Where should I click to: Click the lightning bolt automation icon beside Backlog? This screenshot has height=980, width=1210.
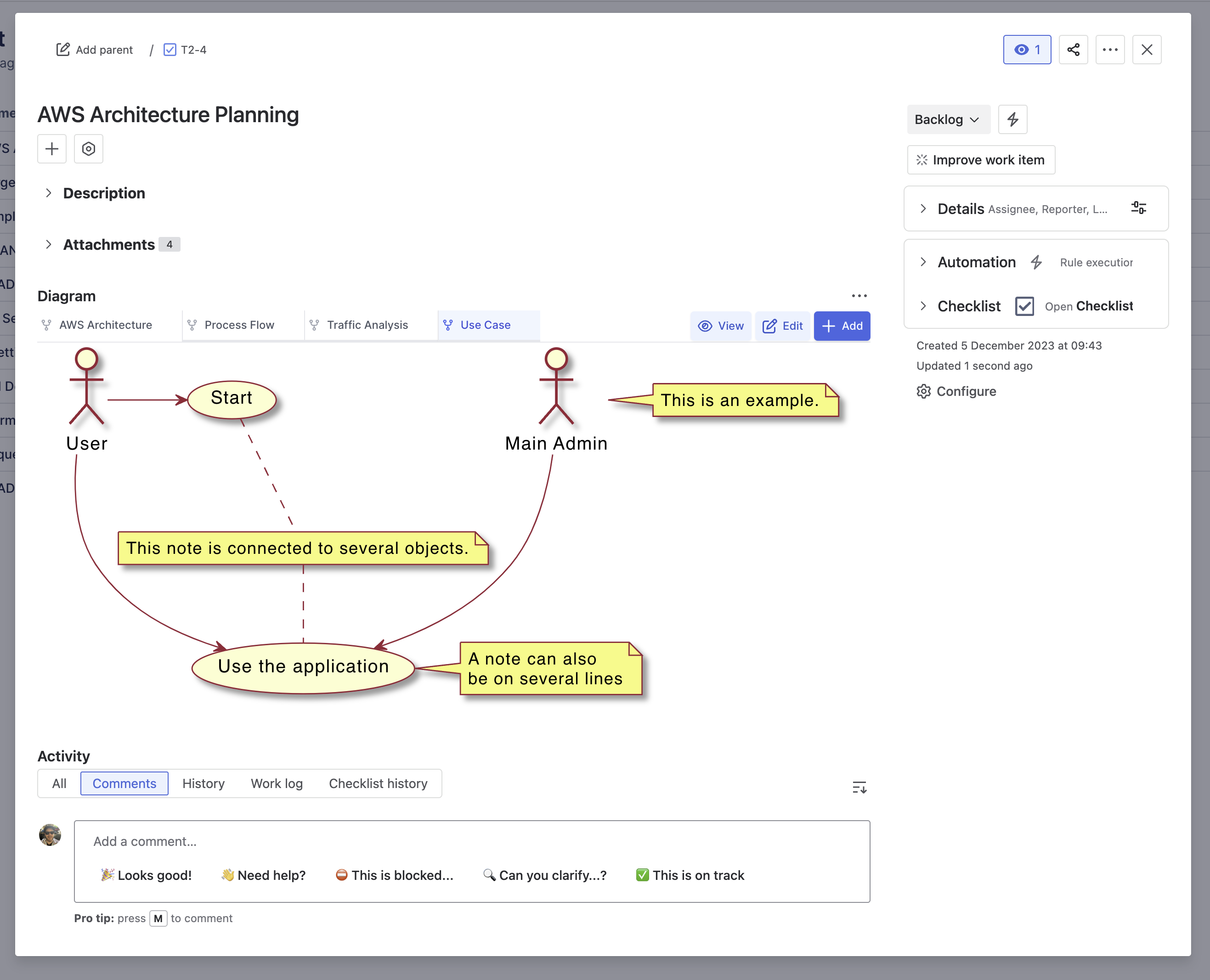pyautogui.click(x=1012, y=119)
